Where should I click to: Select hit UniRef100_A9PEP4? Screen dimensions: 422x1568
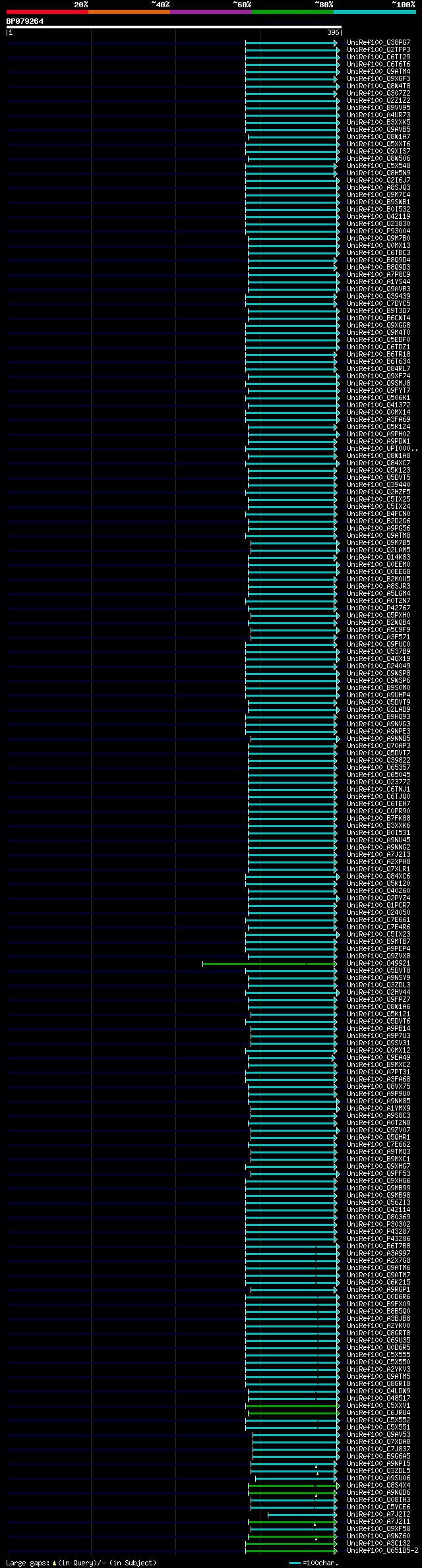[x=378, y=949]
